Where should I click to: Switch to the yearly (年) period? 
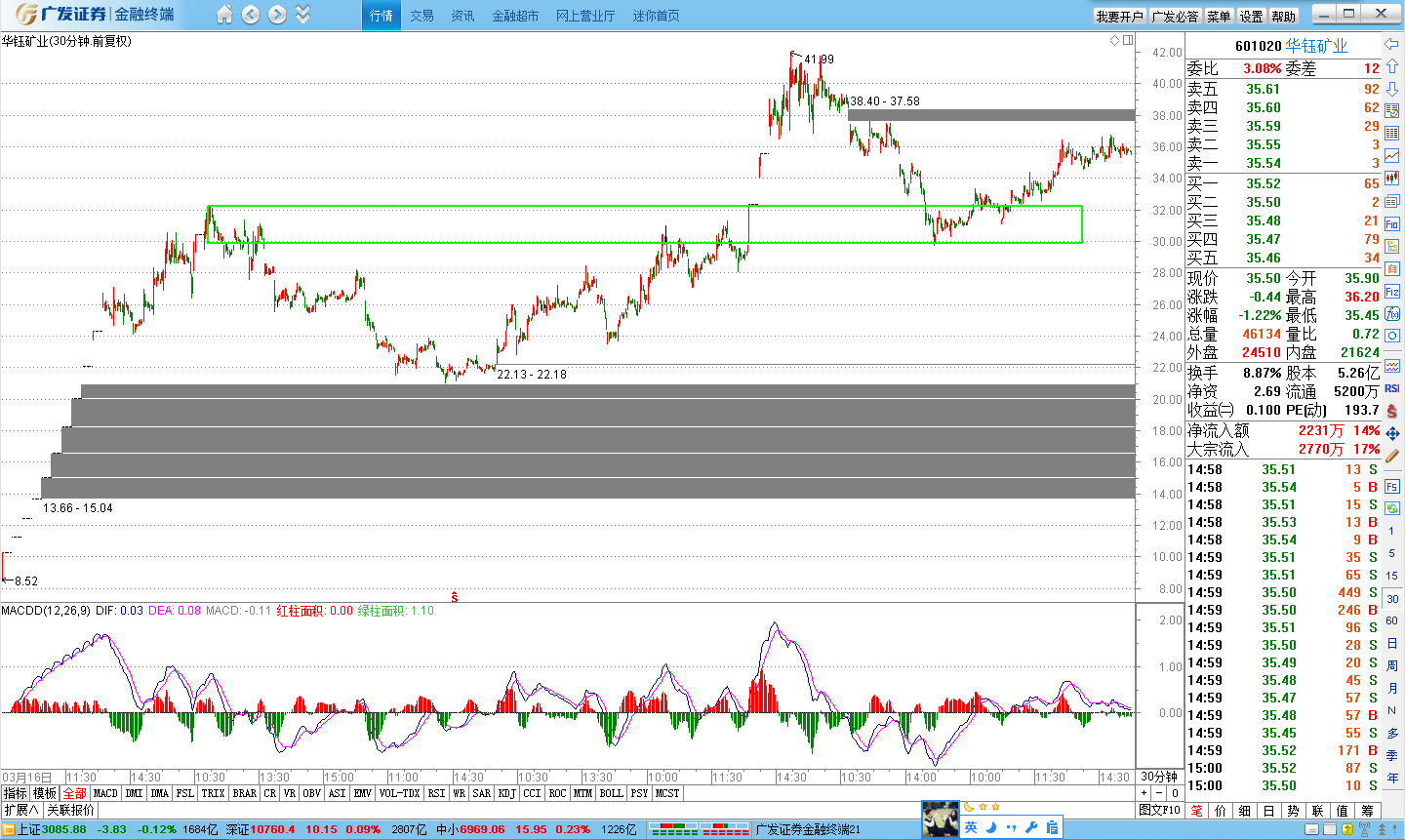click(1391, 778)
